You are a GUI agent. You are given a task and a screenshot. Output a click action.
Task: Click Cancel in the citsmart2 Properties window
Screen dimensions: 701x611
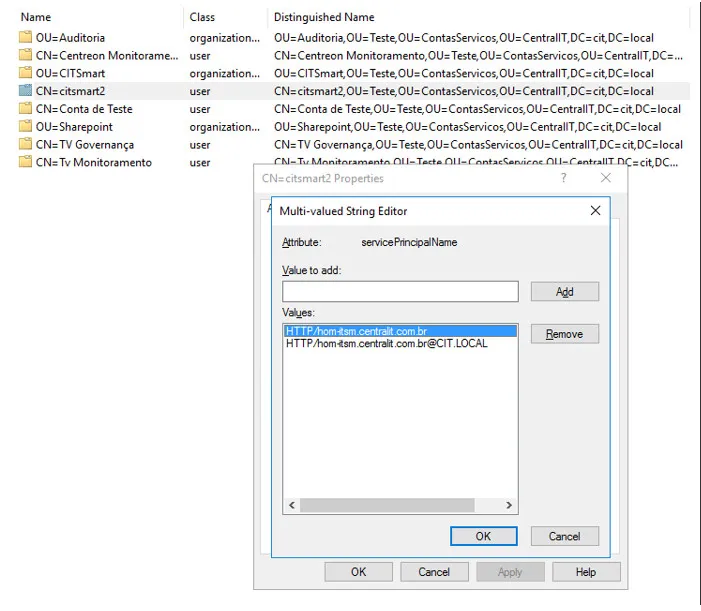point(434,572)
